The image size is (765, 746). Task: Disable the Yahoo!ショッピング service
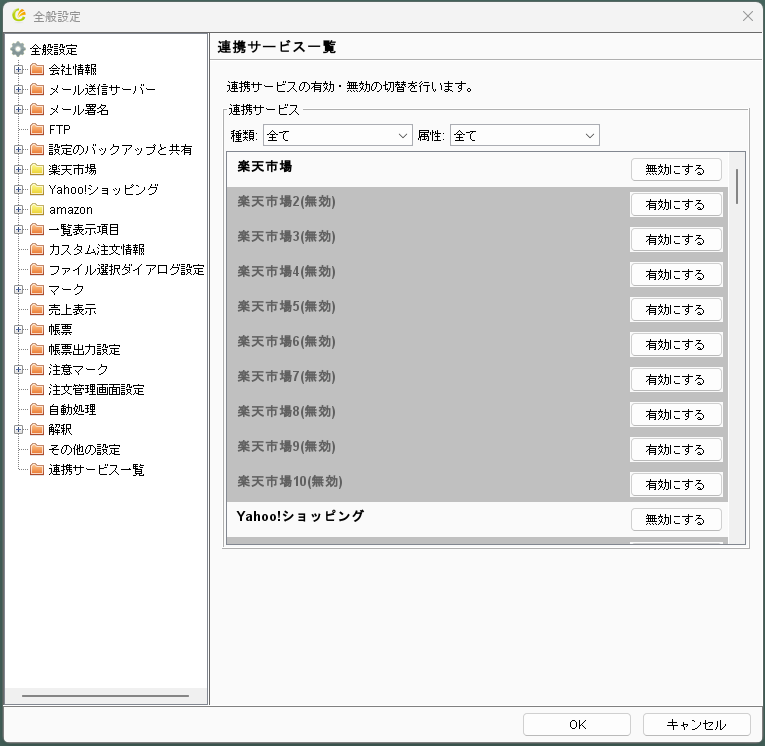click(675, 519)
